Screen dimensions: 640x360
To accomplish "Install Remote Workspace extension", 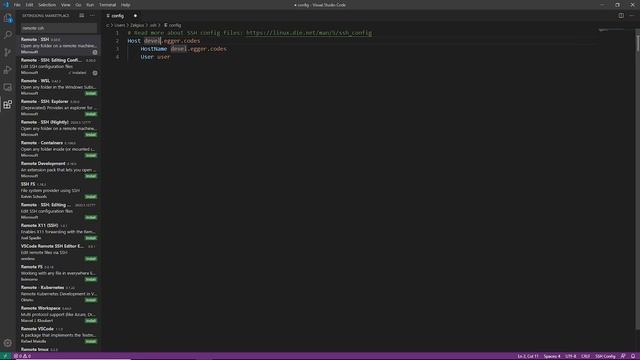I will pos(91,321).
